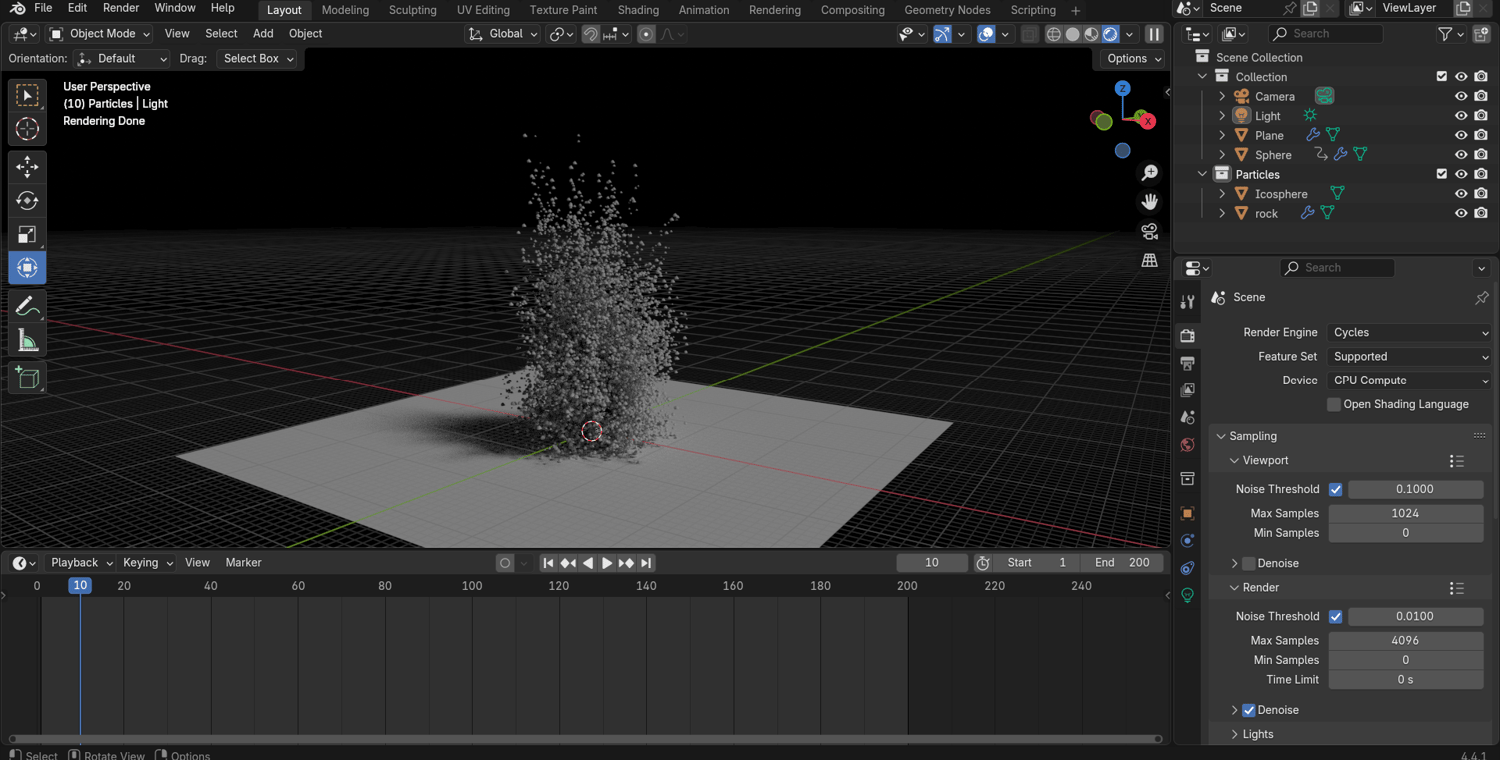Open Output properties tab
This screenshot has height=760, width=1500.
(x=1187, y=363)
